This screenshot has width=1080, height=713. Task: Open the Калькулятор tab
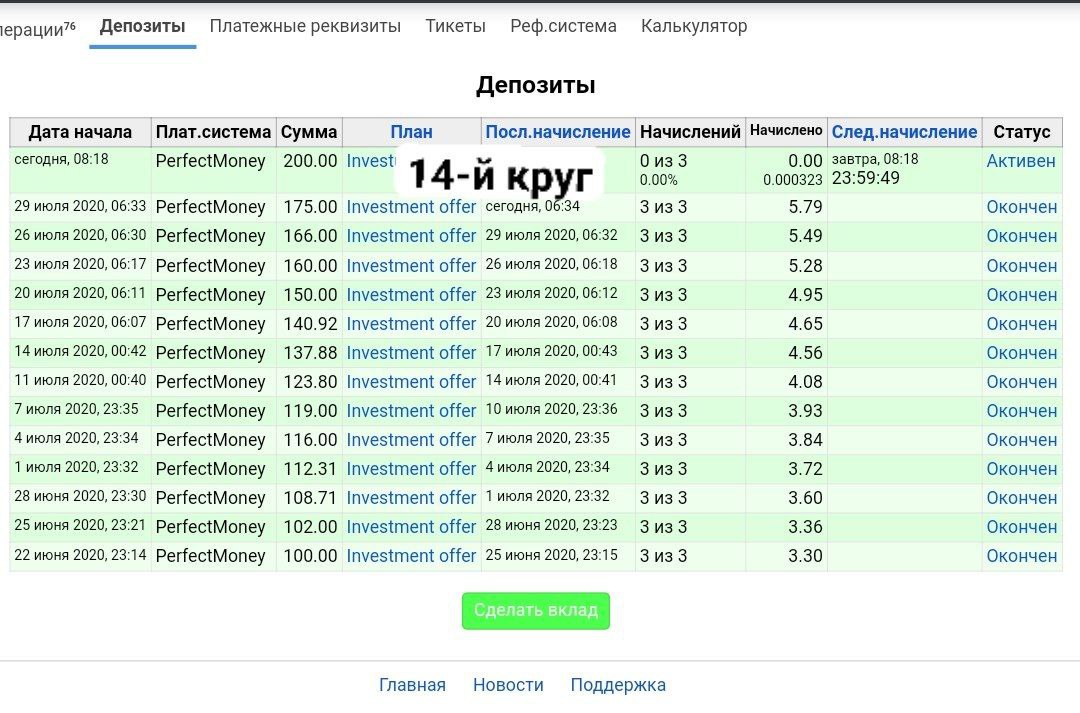(x=694, y=26)
